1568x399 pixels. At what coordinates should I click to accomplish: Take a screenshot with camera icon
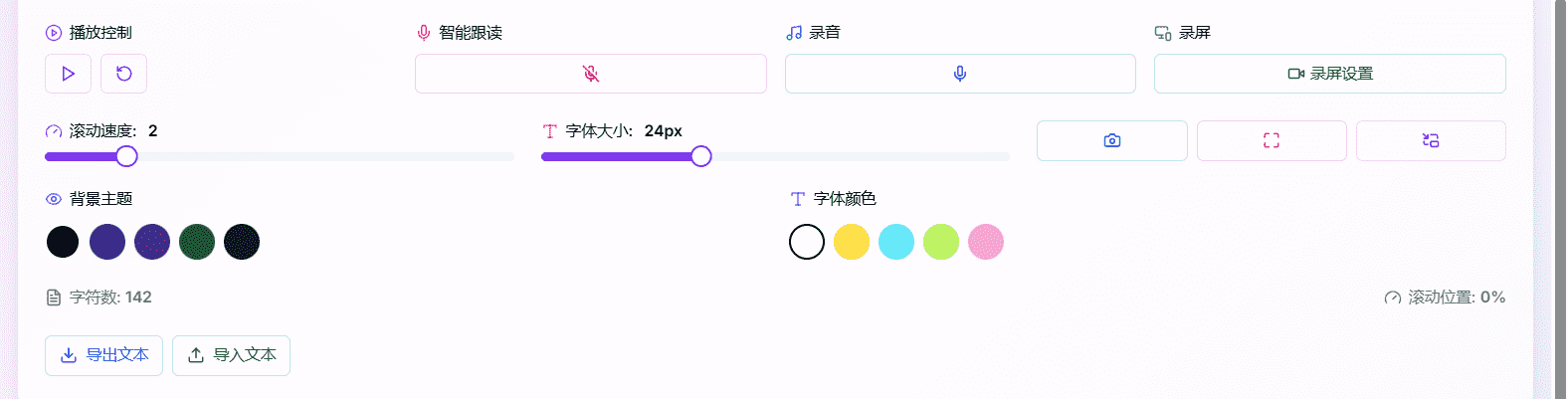pos(1112,140)
